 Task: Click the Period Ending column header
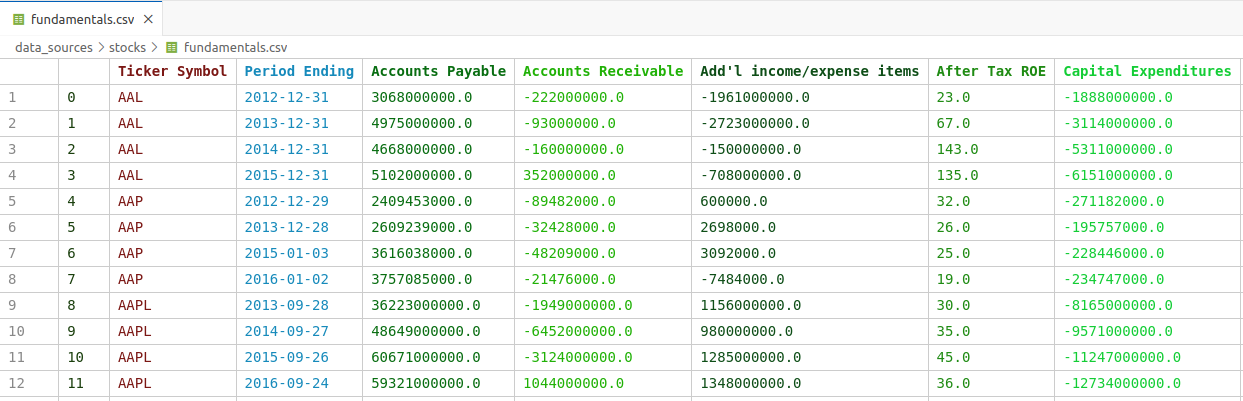coord(299,71)
